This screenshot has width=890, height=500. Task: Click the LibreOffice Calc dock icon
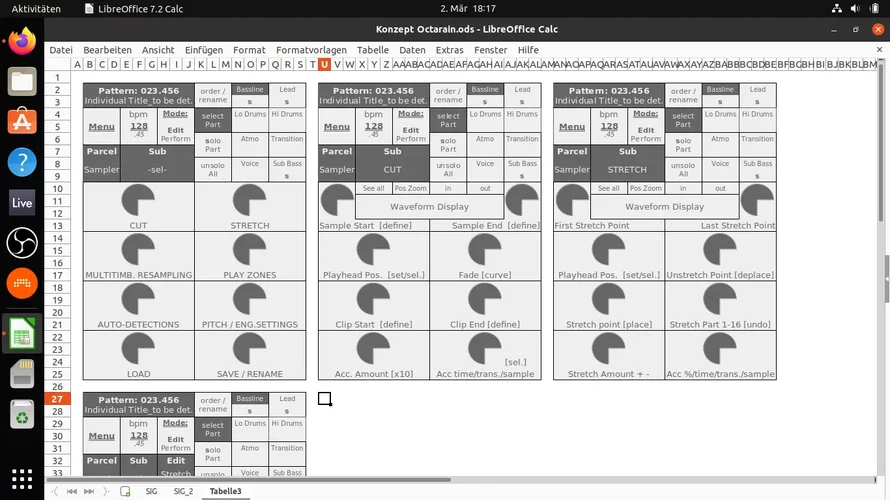tap(22, 334)
